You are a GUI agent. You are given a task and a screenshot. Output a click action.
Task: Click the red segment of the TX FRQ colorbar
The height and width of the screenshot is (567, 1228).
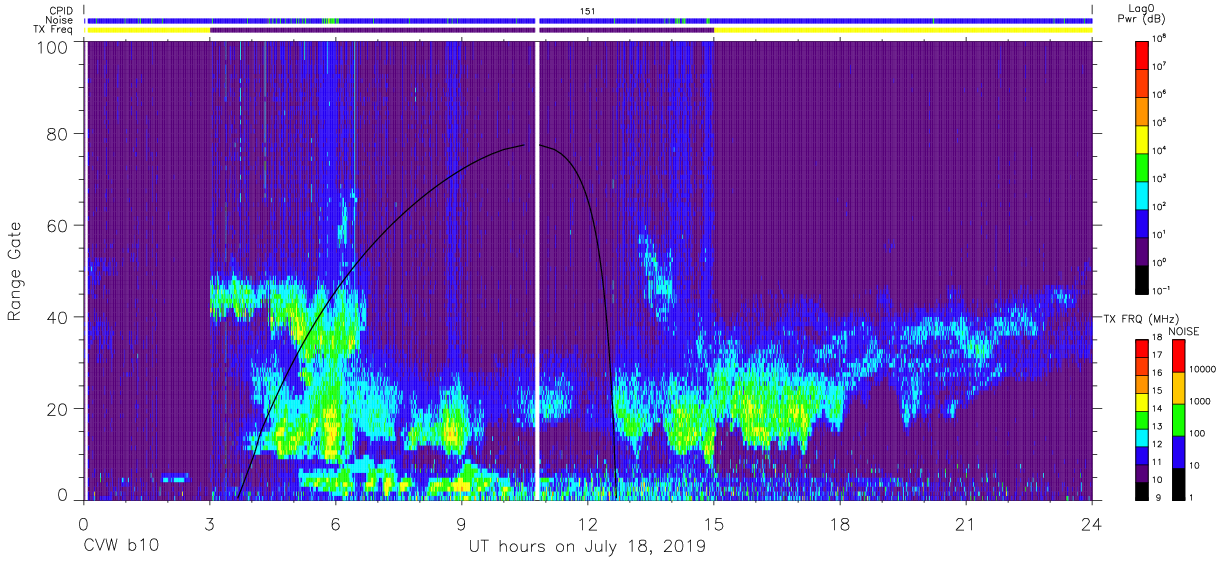pos(1142,349)
